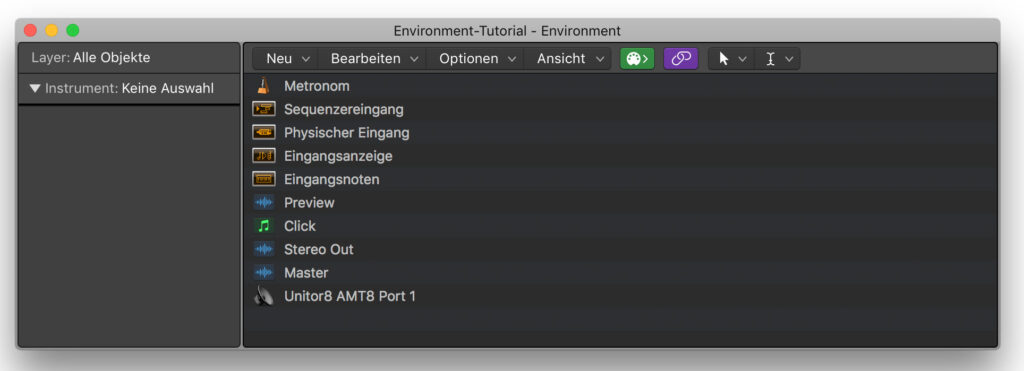Select the text cursor tool icon
The width and height of the screenshot is (1024, 371).
[x=771, y=59]
